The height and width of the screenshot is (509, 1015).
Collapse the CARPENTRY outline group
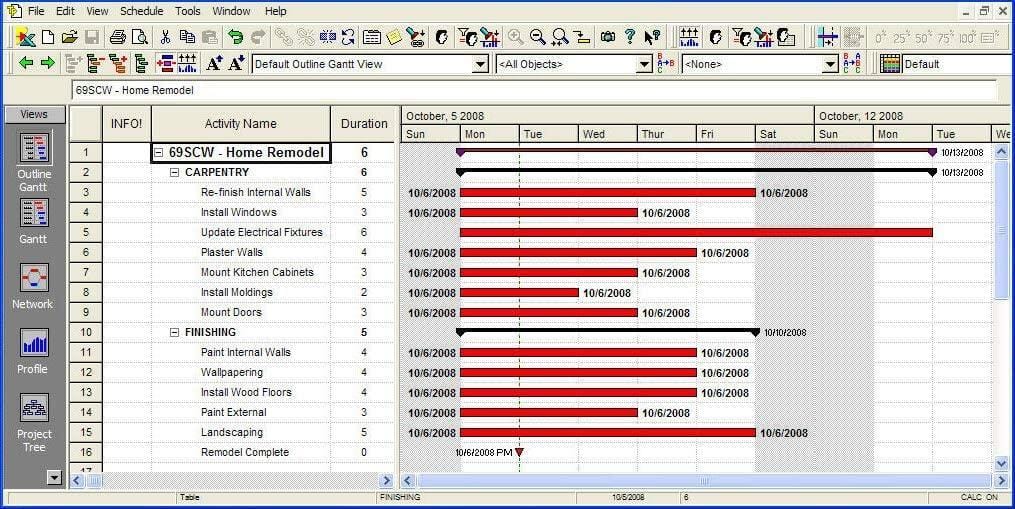(175, 172)
